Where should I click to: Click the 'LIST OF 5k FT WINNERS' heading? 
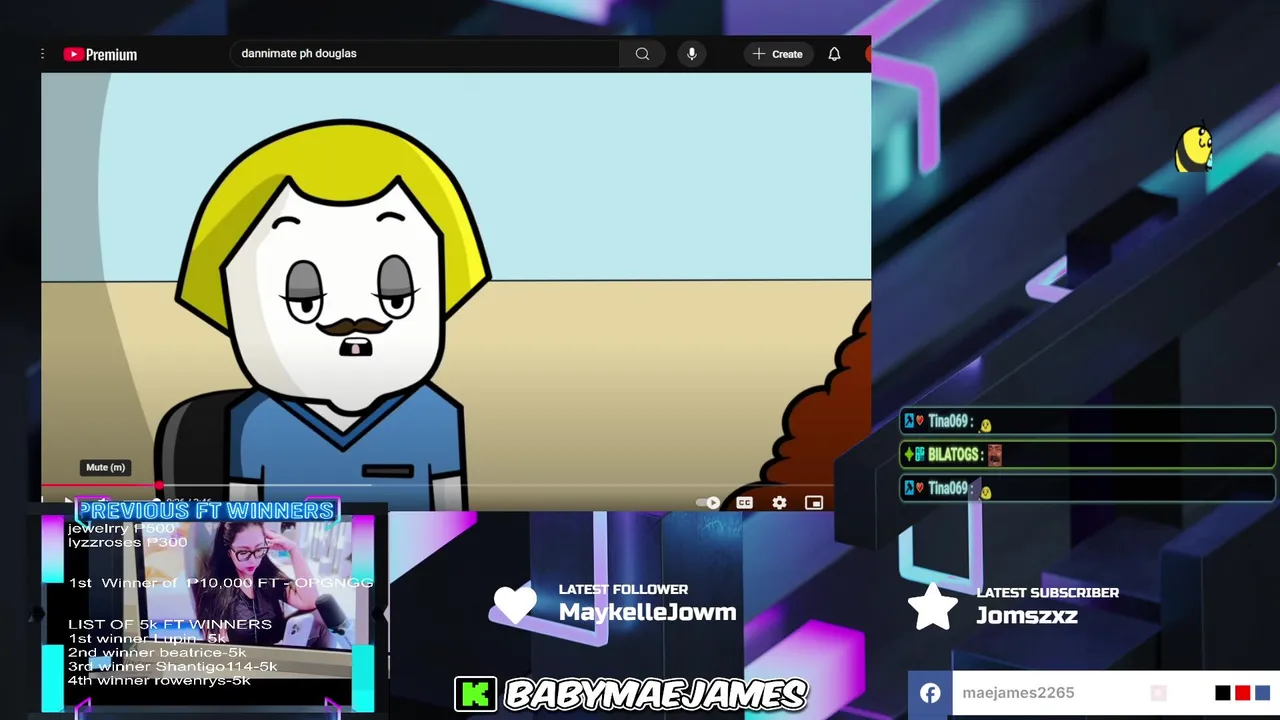pos(170,624)
